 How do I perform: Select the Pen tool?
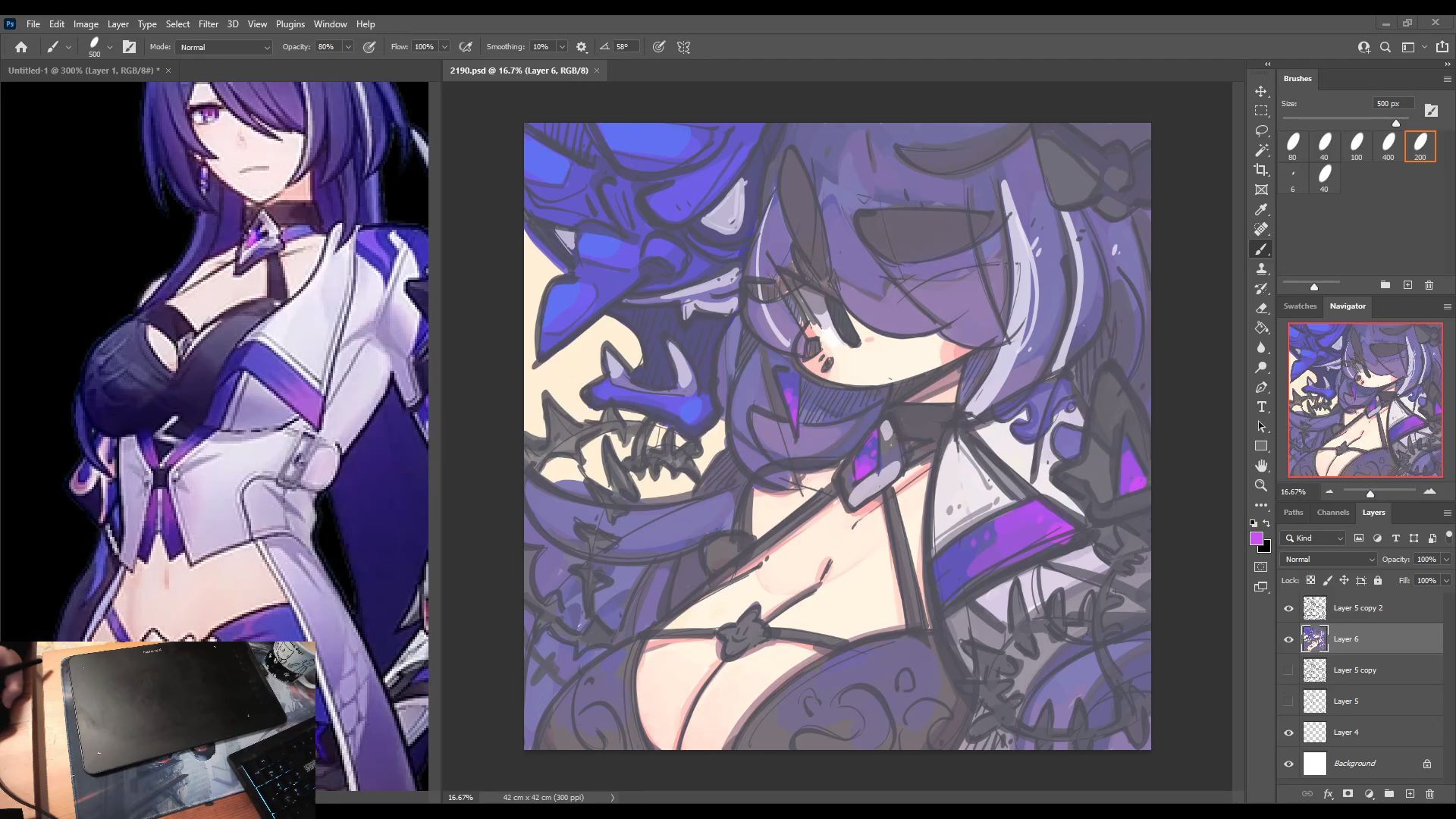[1261, 387]
